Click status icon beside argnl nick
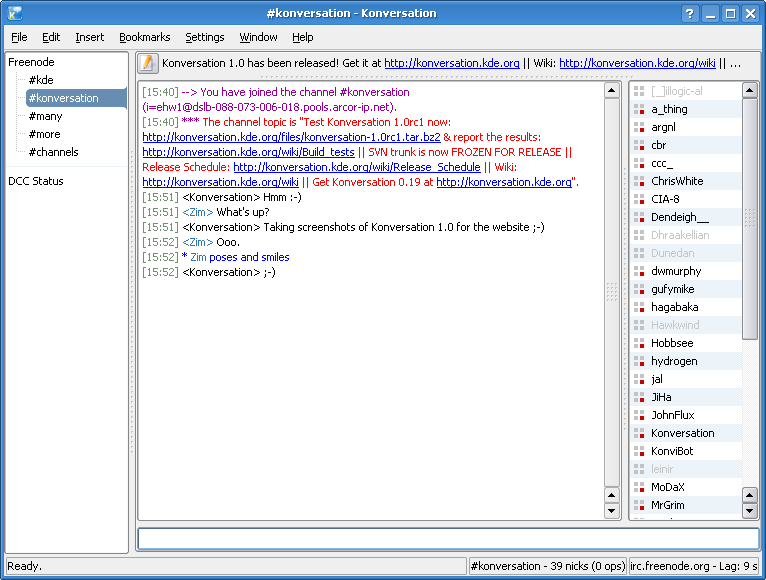This screenshot has width=766, height=580. 639,128
